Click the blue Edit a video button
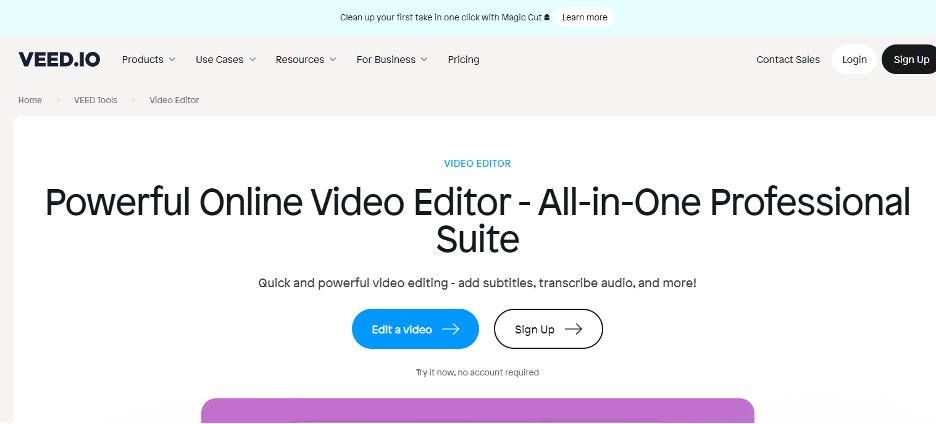Image resolution: width=936 pixels, height=424 pixels. 415,329
